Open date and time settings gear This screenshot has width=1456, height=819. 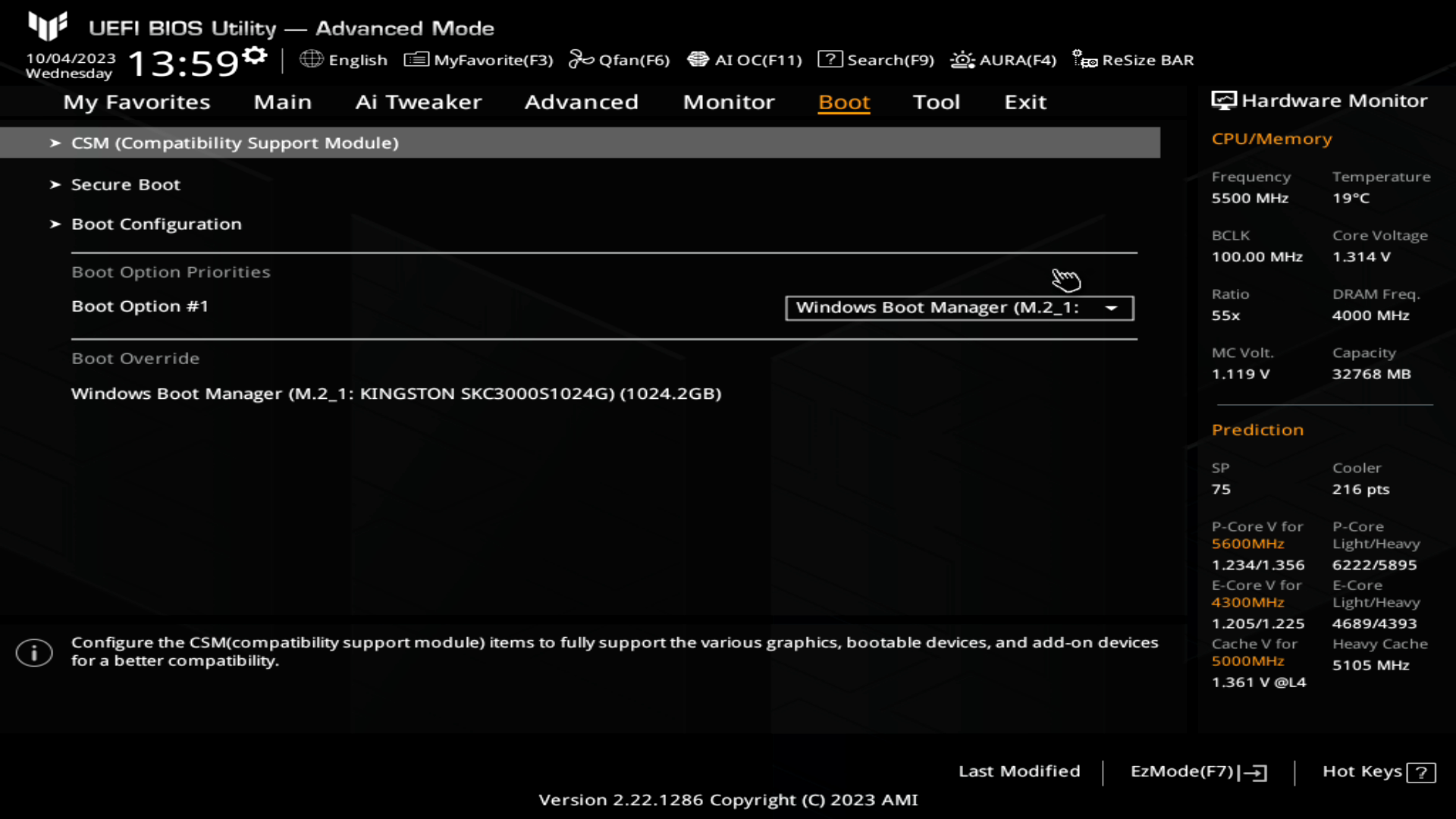(x=255, y=55)
